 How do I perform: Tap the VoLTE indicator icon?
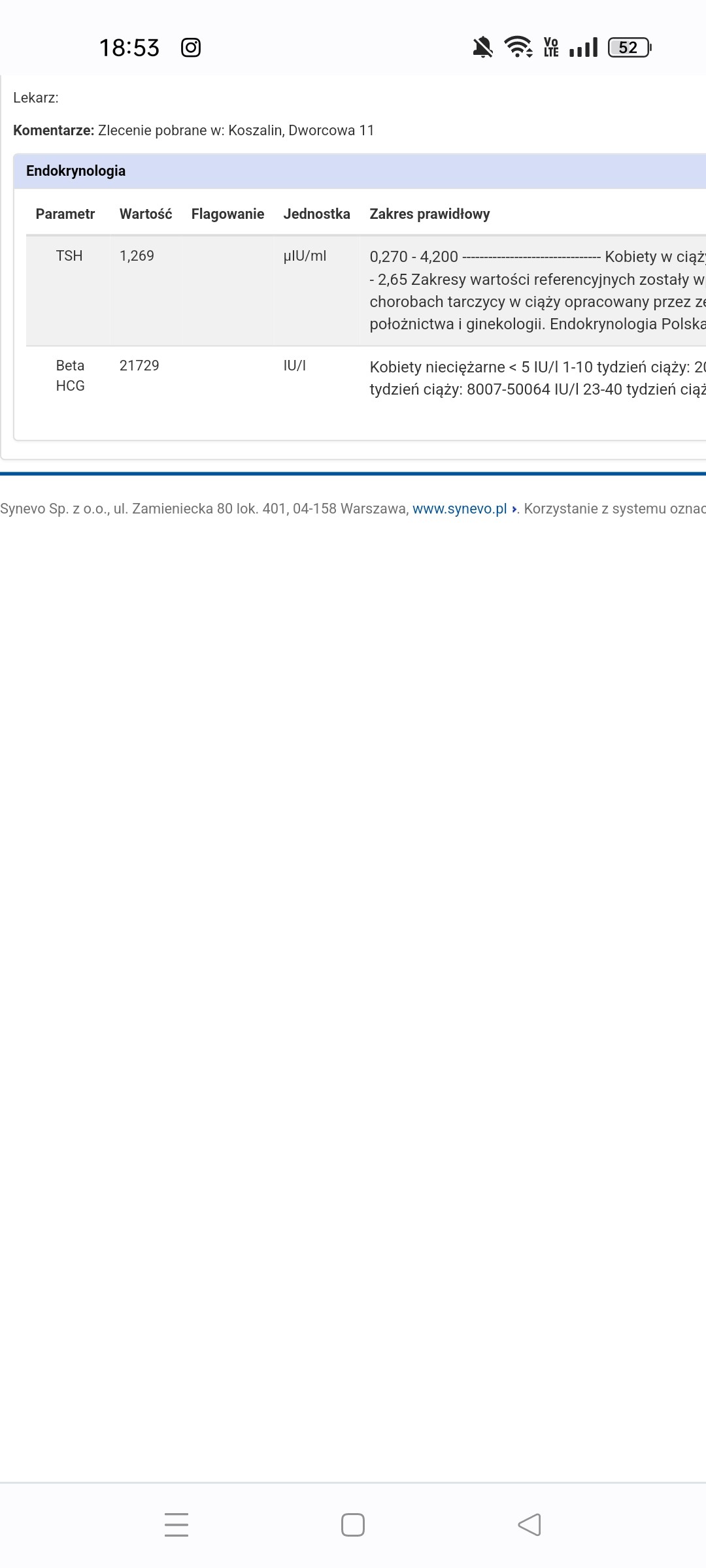point(551,48)
